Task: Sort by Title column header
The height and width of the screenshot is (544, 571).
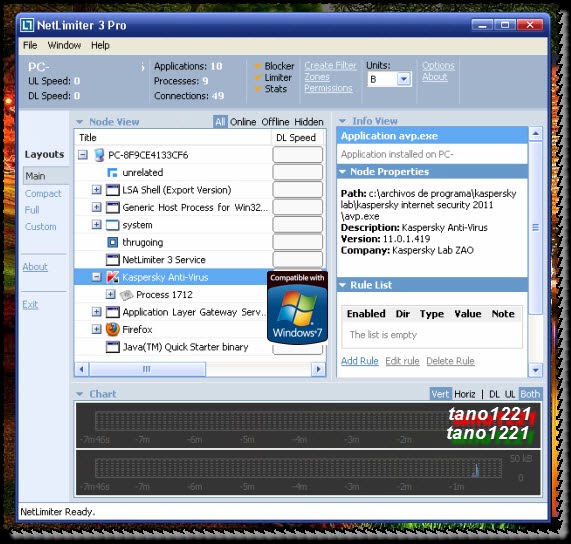Action: pyautogui.click(x=173, y=138)
